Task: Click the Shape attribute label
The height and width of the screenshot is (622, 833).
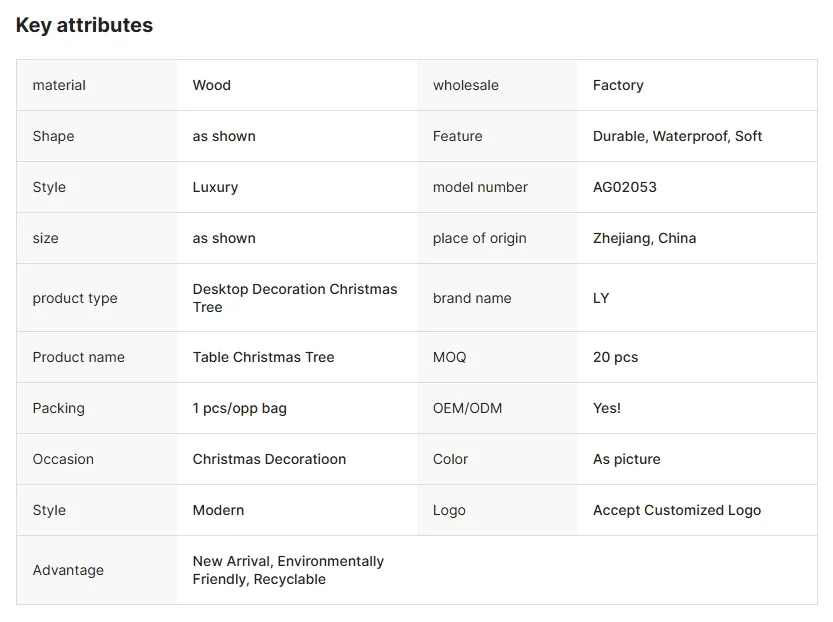Action: (53, 136)
